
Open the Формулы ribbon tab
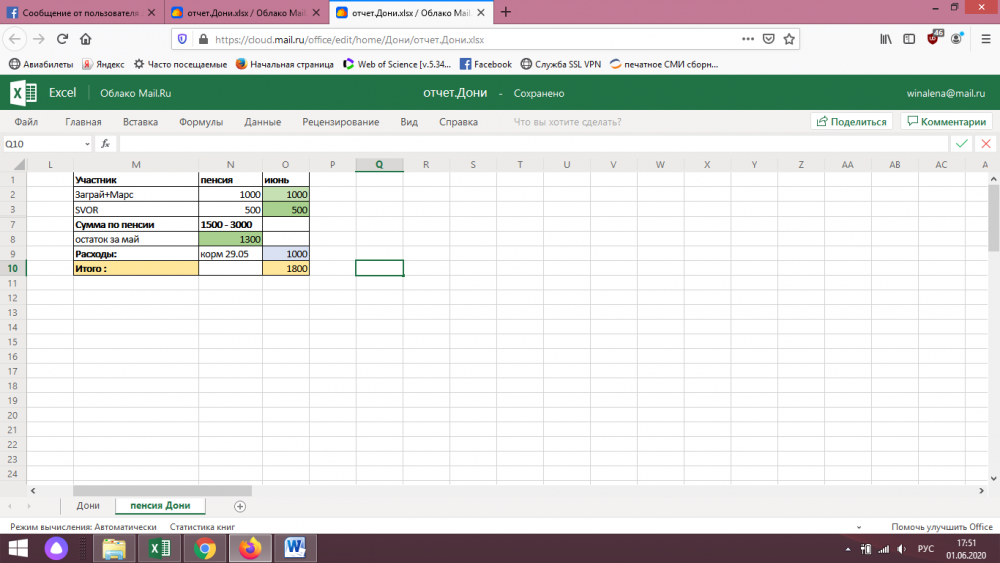click(200, 122)
